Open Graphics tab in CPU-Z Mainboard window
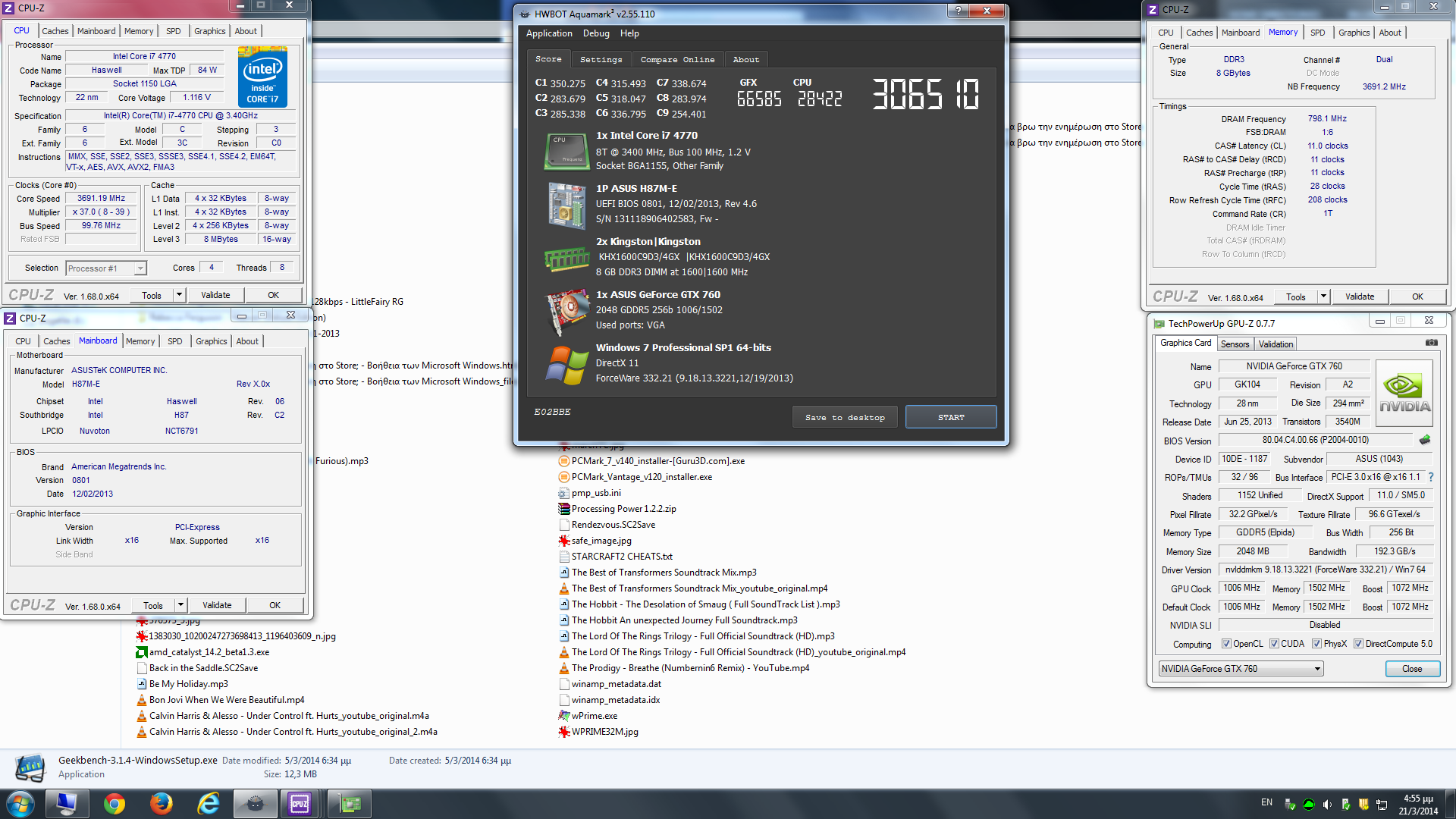1456x819 pixels. tap(211, 341)
